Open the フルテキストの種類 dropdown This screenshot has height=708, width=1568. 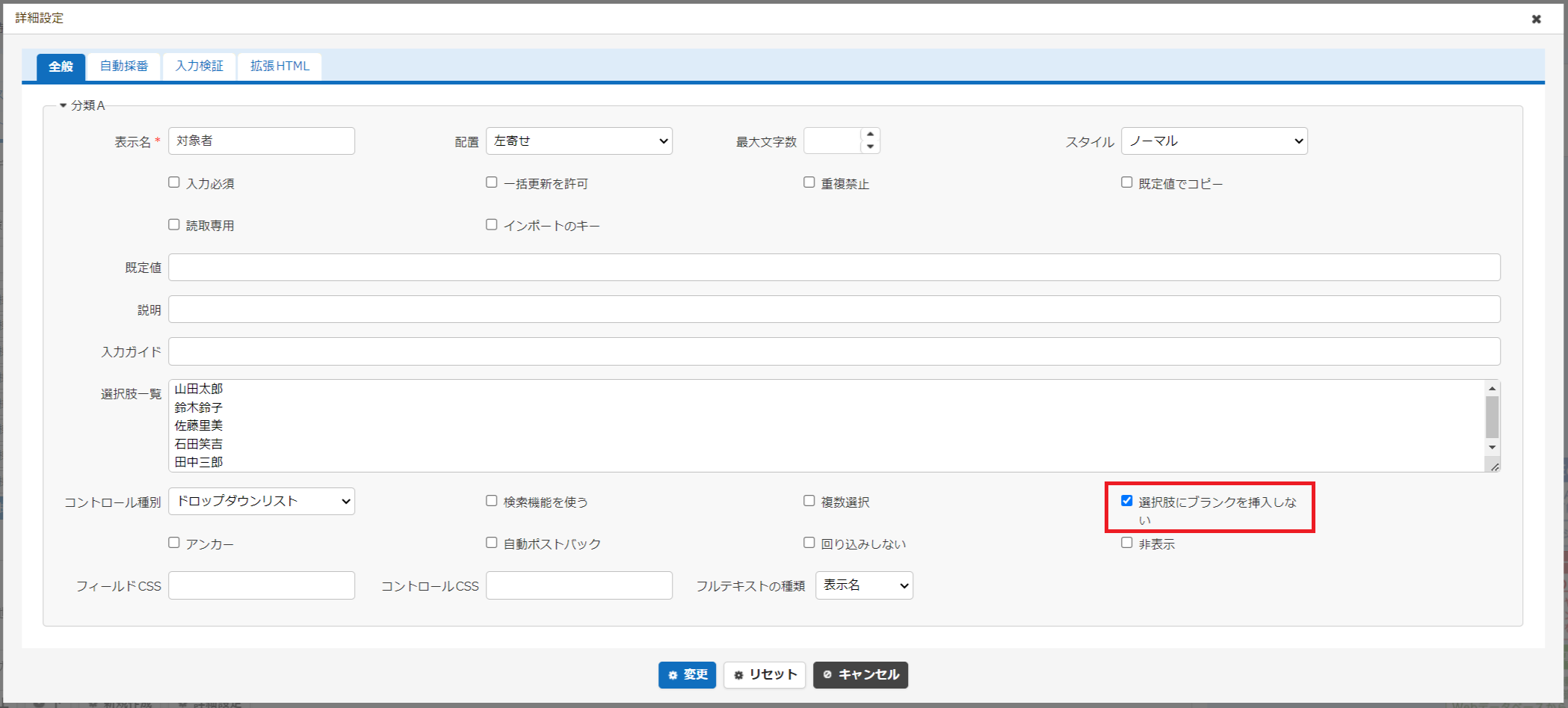pos(864,585)
